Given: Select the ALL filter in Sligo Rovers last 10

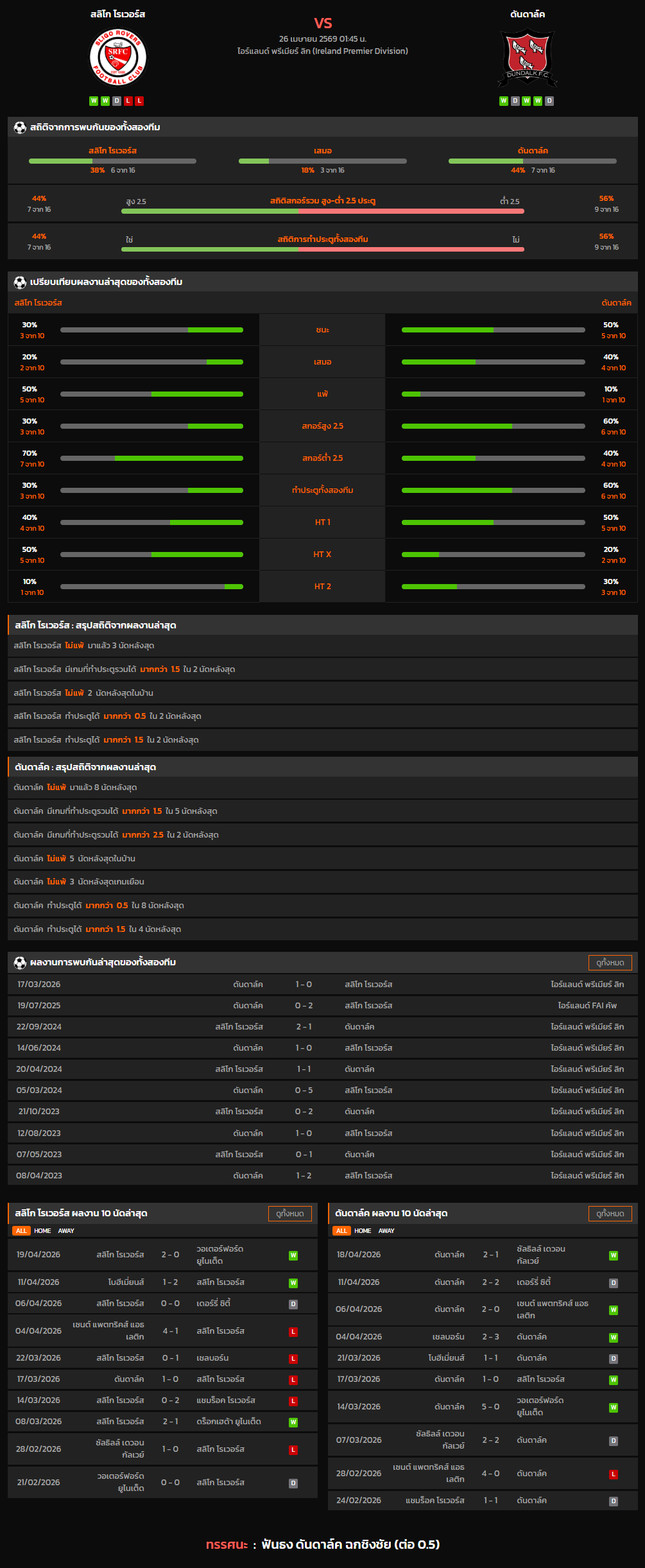Looking at the screenshot, I should 21,1231.
